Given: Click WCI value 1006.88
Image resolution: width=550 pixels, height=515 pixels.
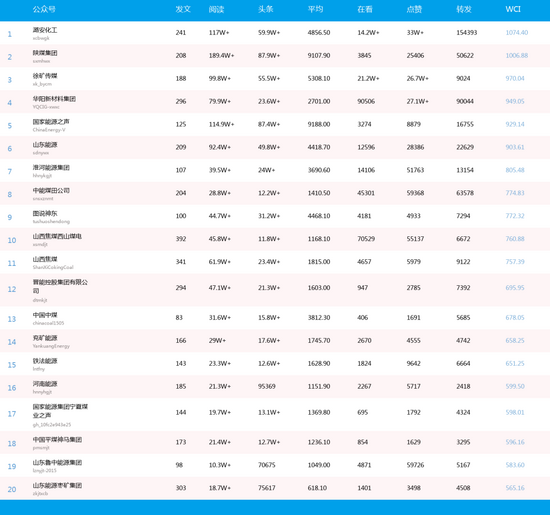Looking at the screenshot, I should (x=517, y=55).
